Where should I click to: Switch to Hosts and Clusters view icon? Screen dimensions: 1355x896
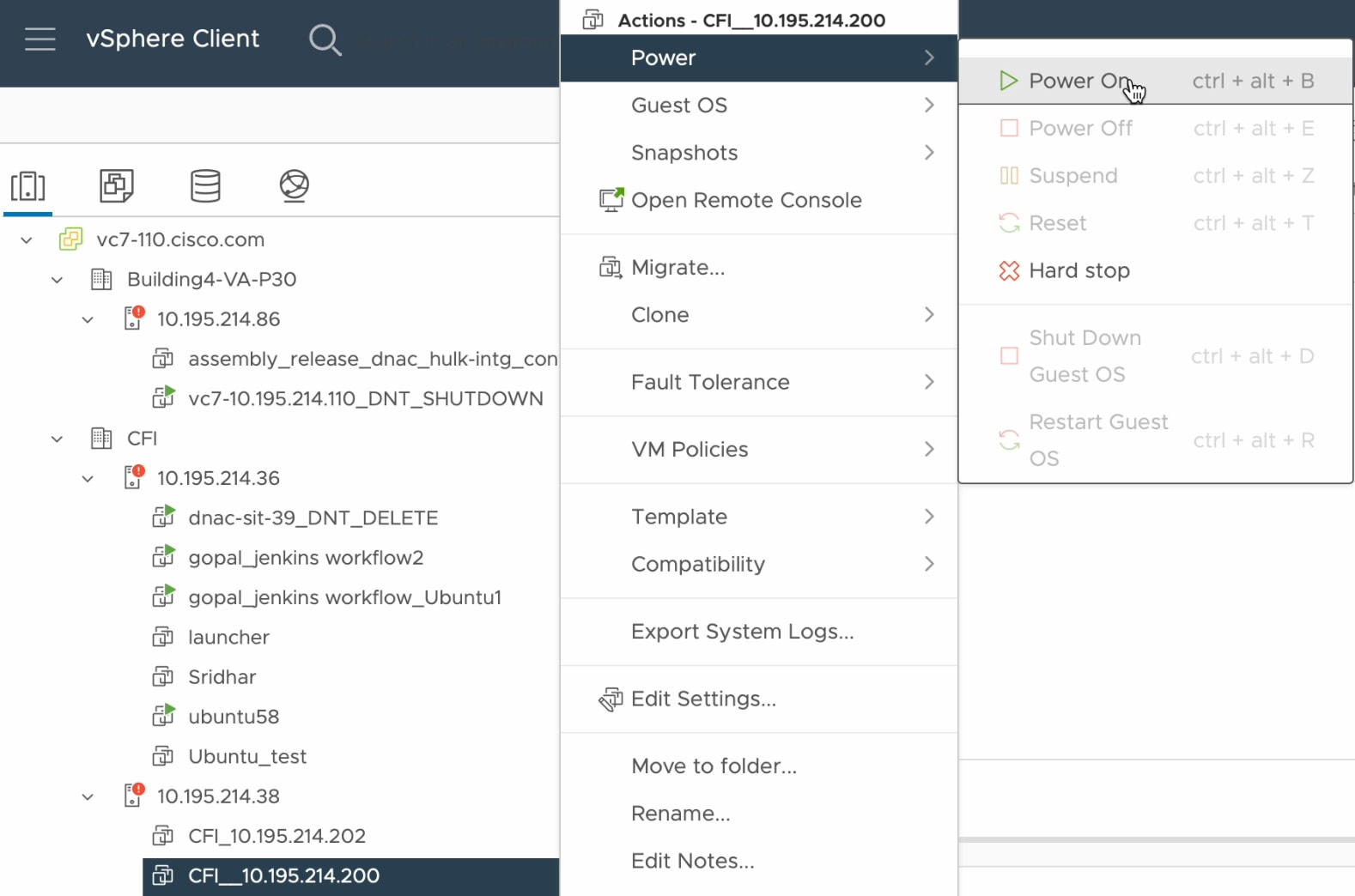coord(28,185)
